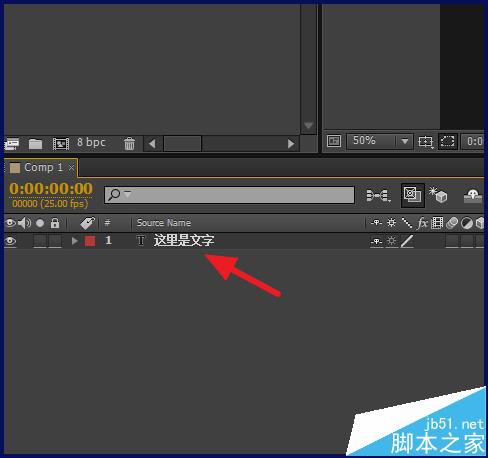Screen dimensions: 488x458
Task: Click the text layer T icon
Action: 141,240
